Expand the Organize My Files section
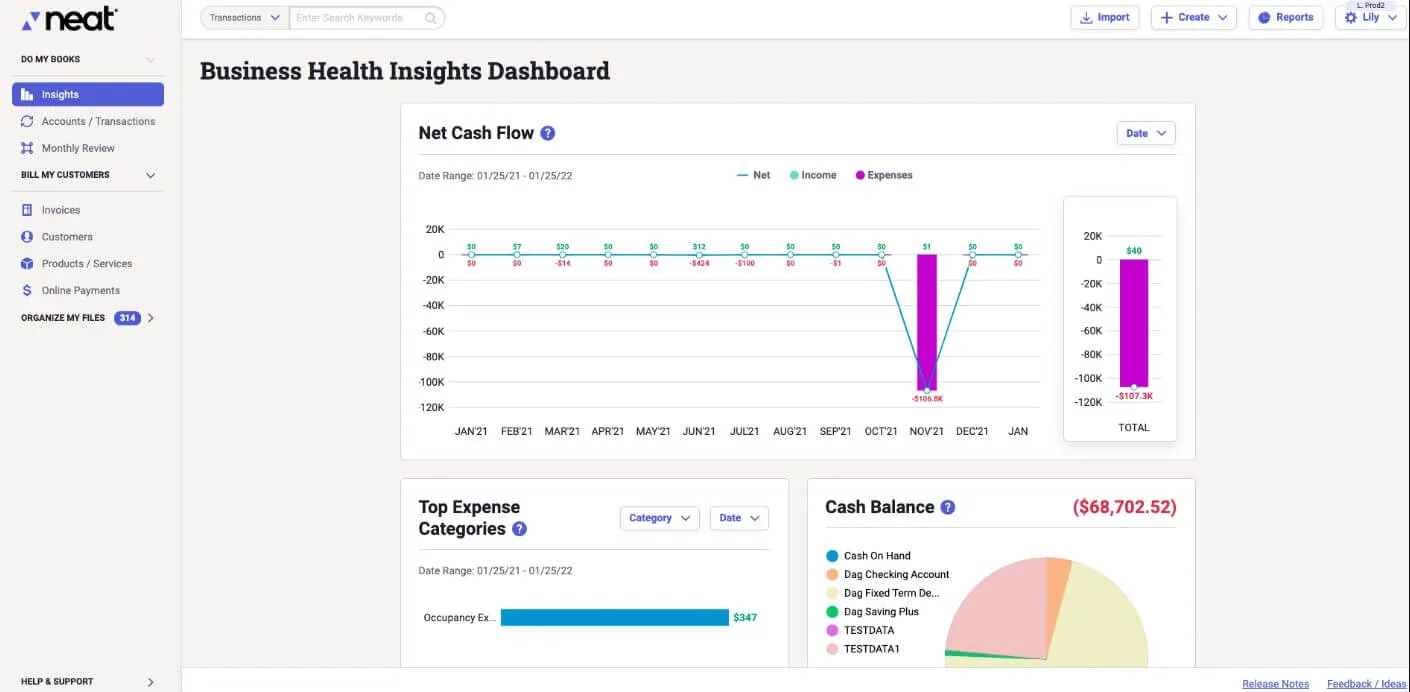 [151, 318]
